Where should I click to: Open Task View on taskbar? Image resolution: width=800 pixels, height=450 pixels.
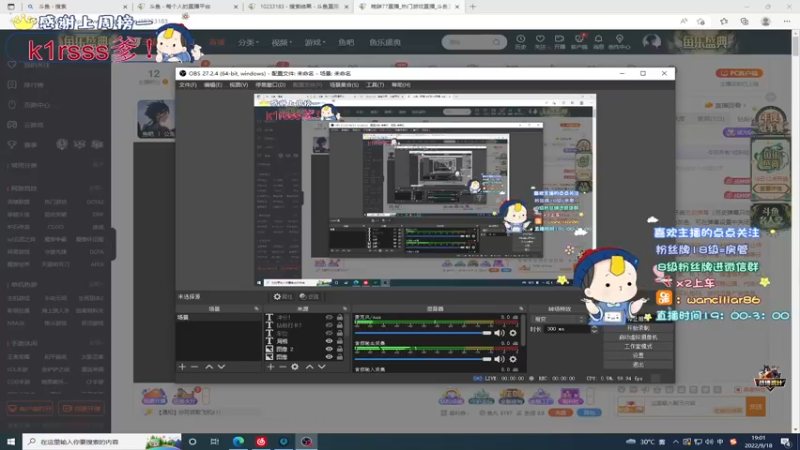pyautogui.click(x=215, y=441)
